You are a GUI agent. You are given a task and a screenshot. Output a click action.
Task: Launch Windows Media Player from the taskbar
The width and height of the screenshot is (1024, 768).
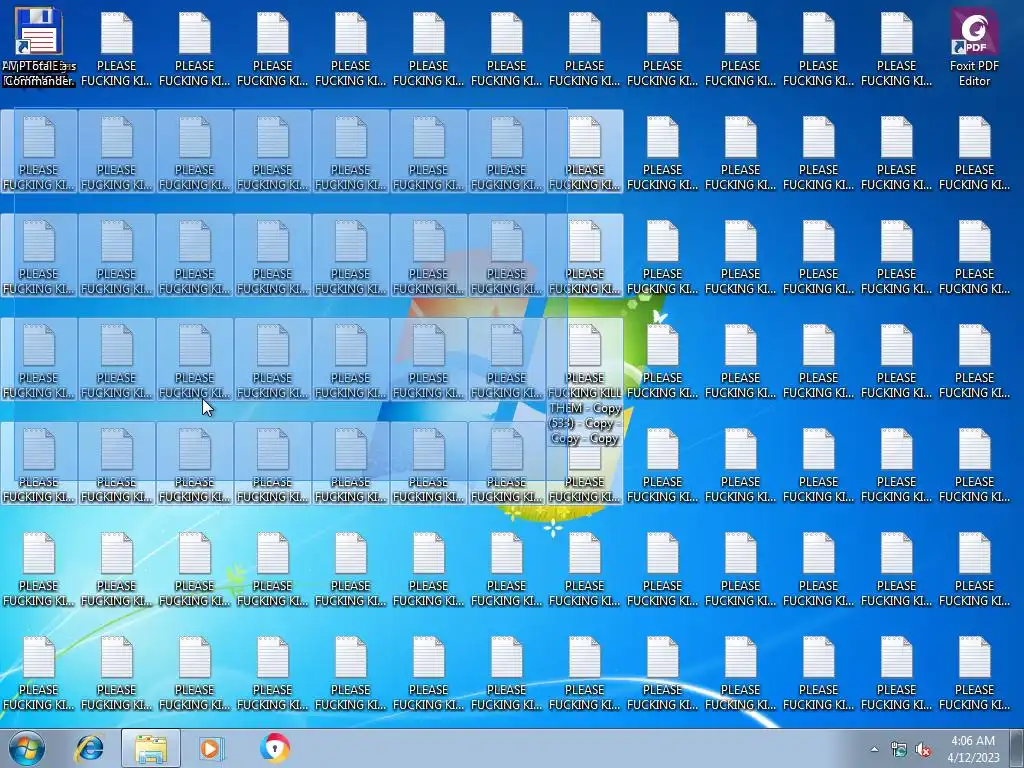(212, 748)
